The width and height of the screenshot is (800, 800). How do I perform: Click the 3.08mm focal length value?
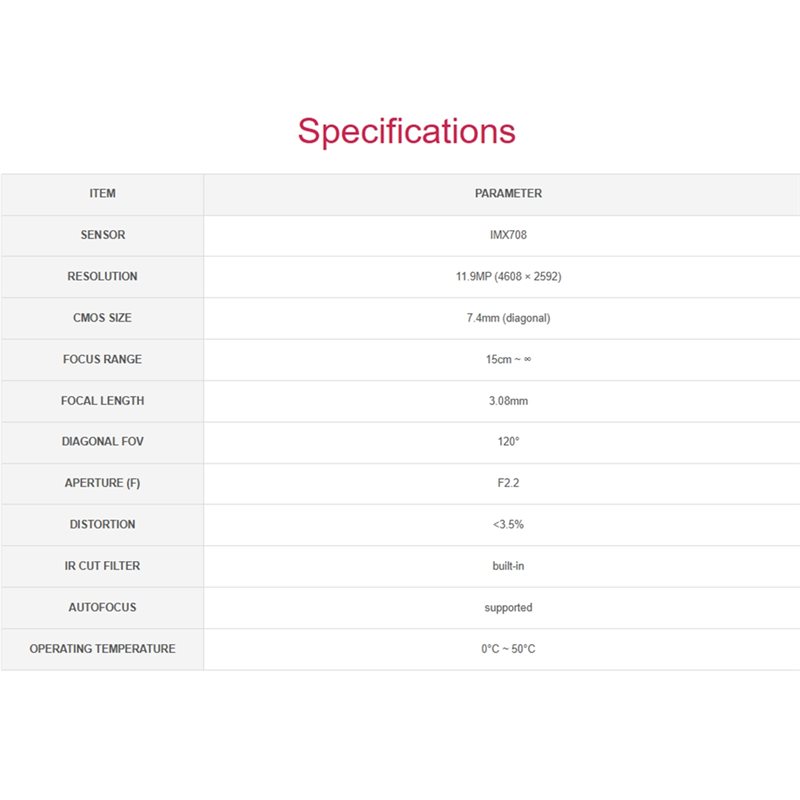(508, 401)
